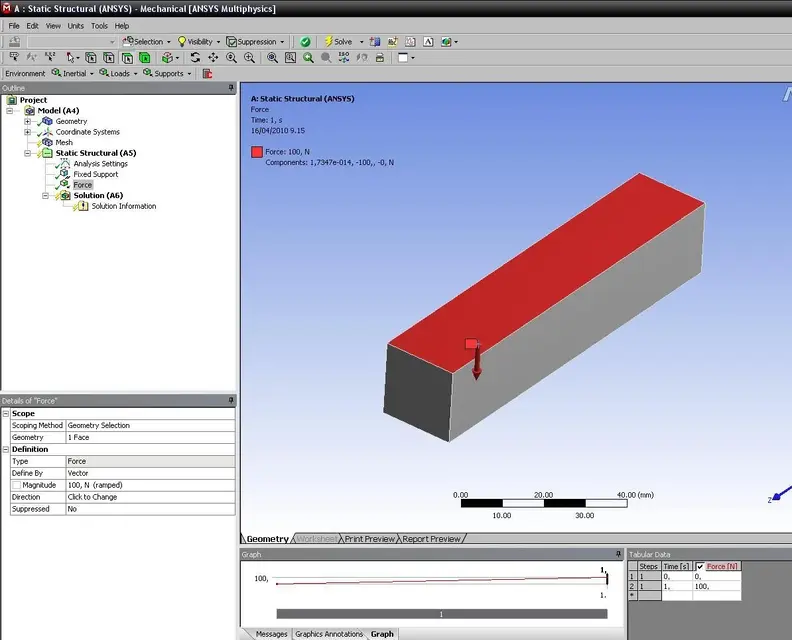Click New Section Plane icon
Screen dimensions: 792x640
click(374, 42)
